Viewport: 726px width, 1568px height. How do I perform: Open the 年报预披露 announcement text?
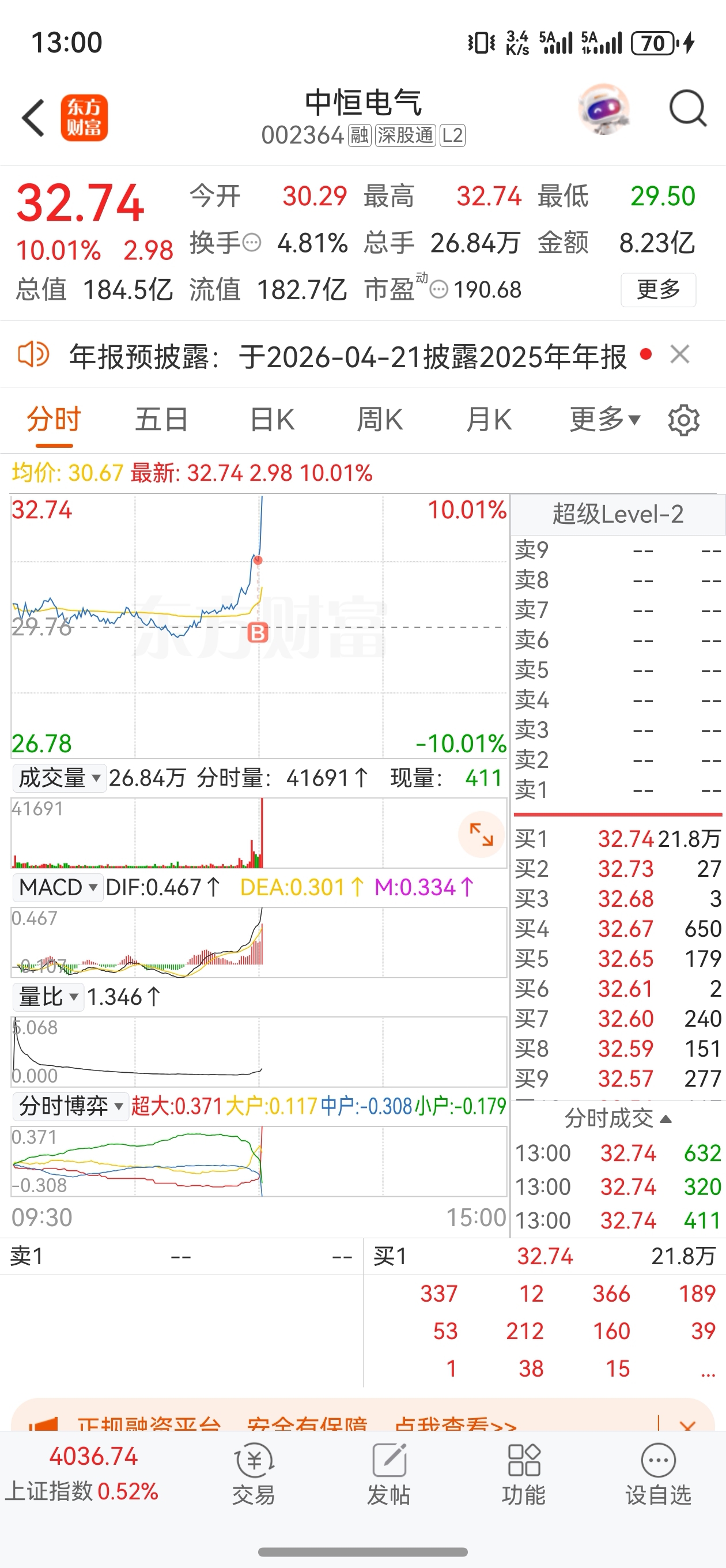coord(347,356)
